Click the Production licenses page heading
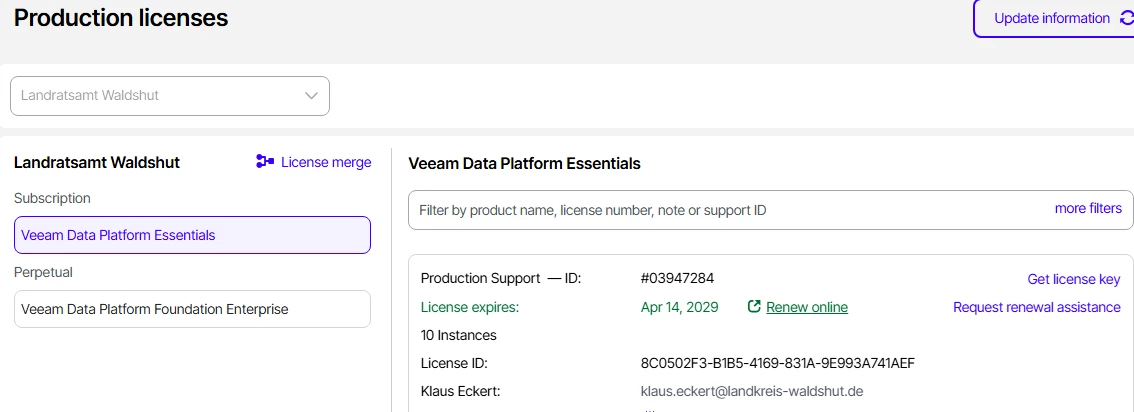This screenshot has height=412, width=1134. 121,17
